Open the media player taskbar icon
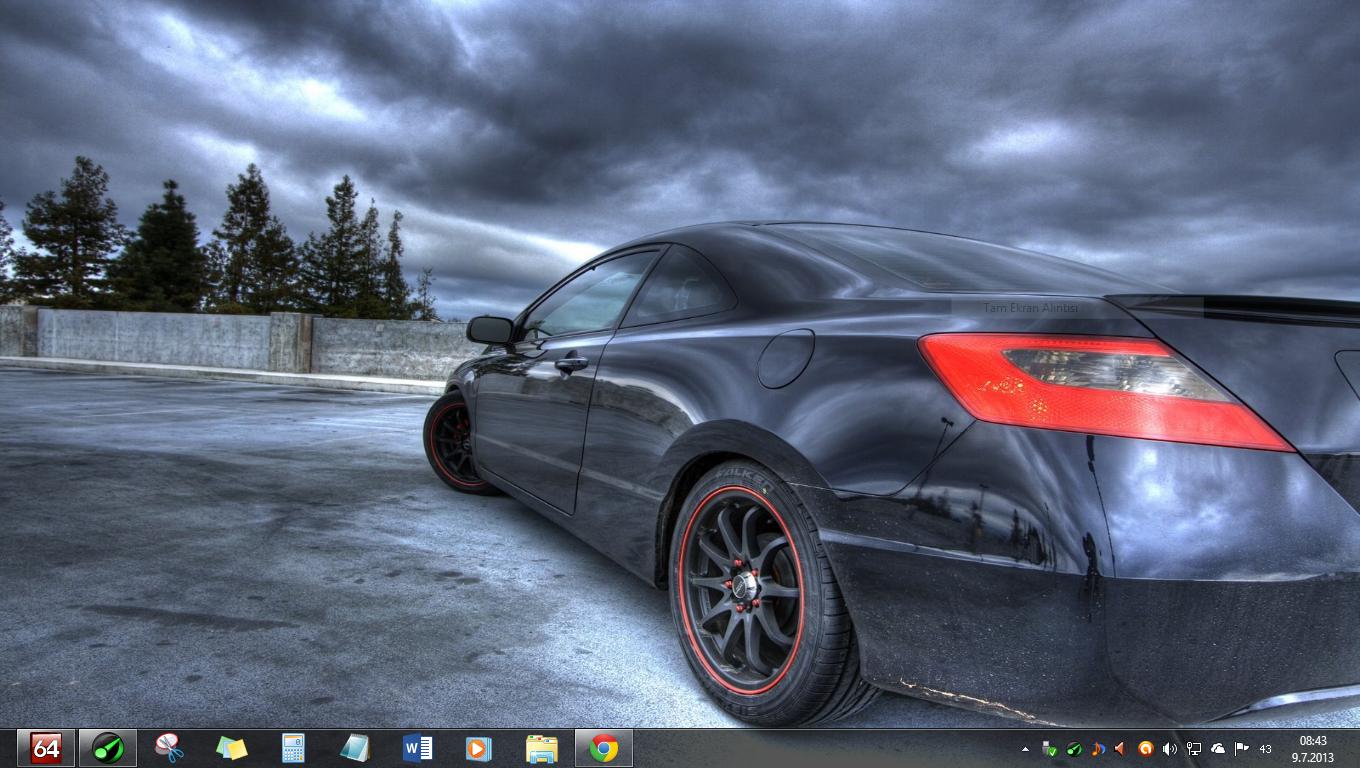This screenshot has height=768, width=1360. pyautogui.click(x=479, y=748)
